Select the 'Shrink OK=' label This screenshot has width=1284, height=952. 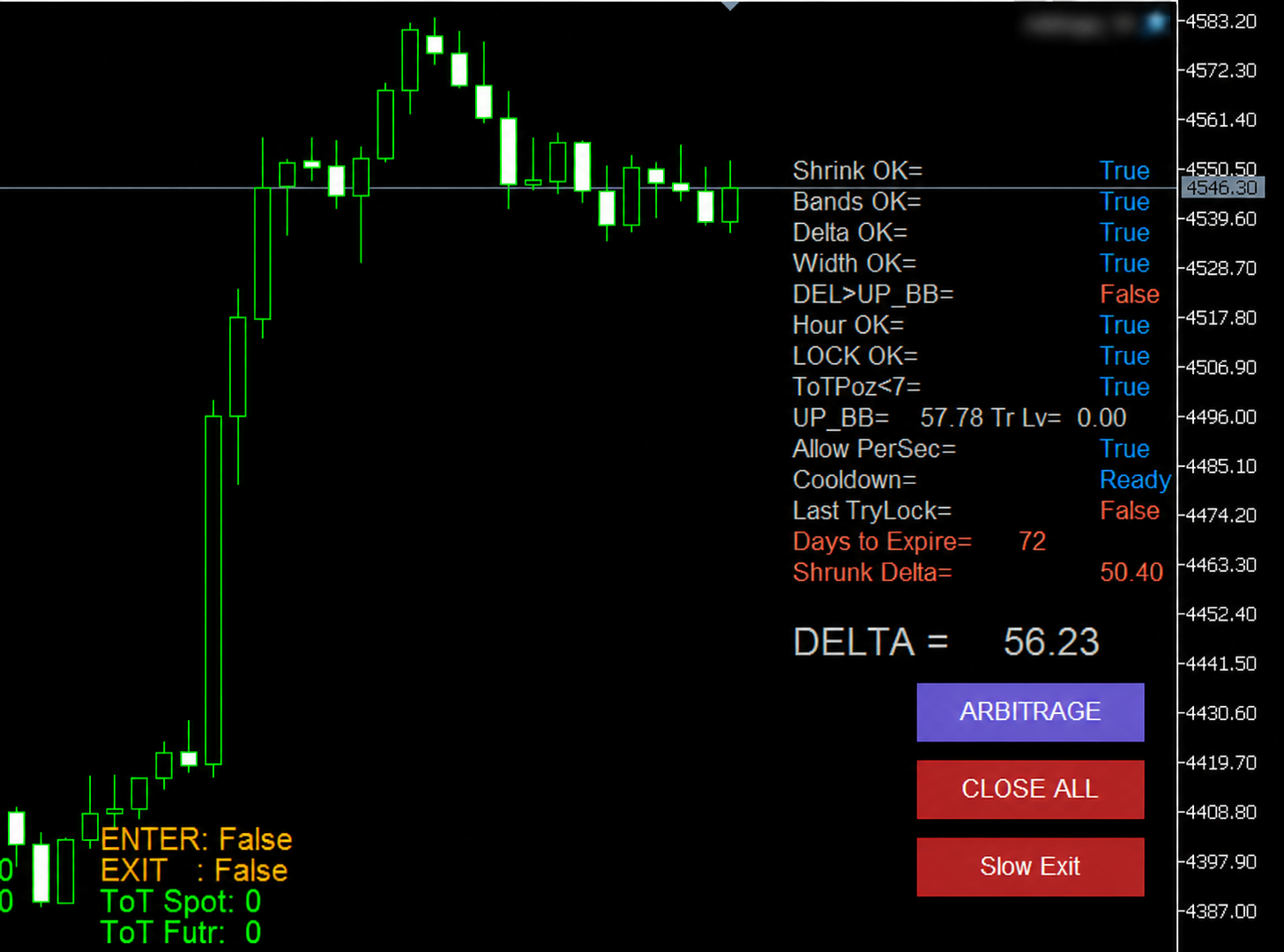pyautogui.click(x=857, y=170)
